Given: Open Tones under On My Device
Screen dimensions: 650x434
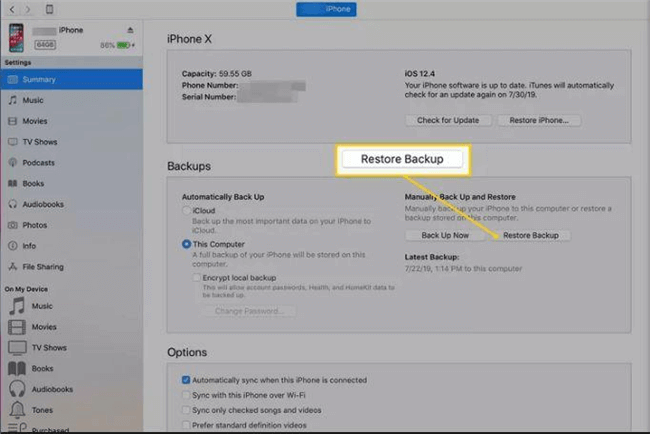Looking at the screenshot, I should (x=17, y=410).
